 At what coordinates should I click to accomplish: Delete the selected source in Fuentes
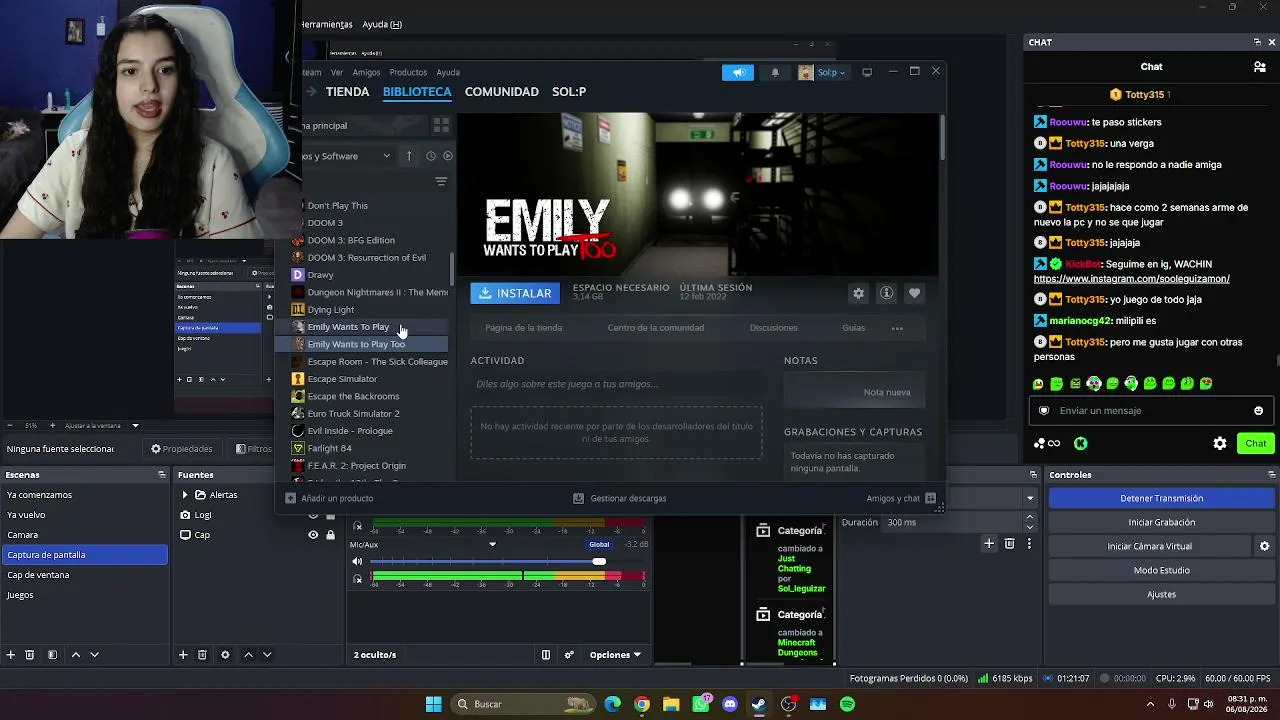(x=202, y=655)
